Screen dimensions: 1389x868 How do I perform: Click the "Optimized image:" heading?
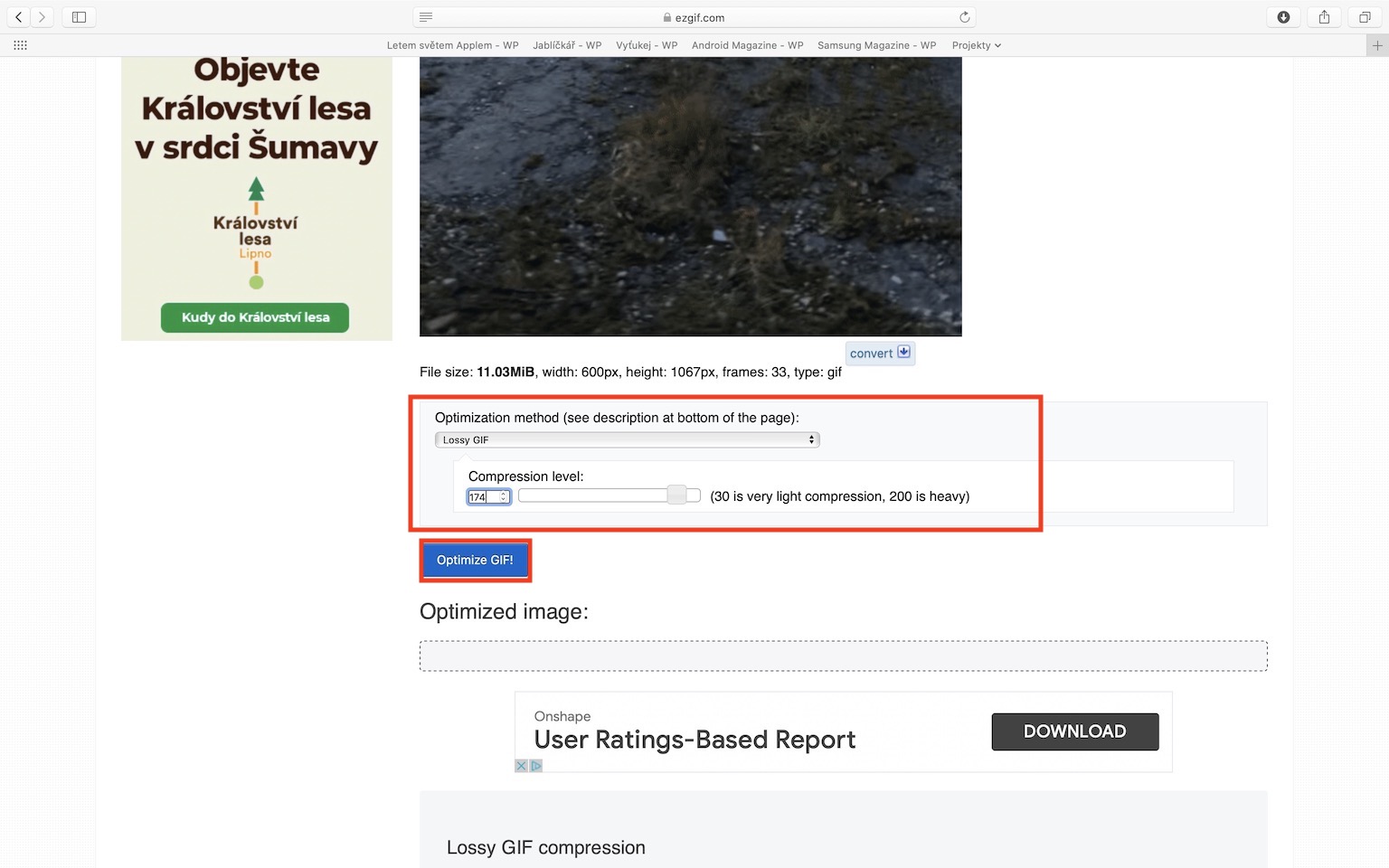(504, 612)
